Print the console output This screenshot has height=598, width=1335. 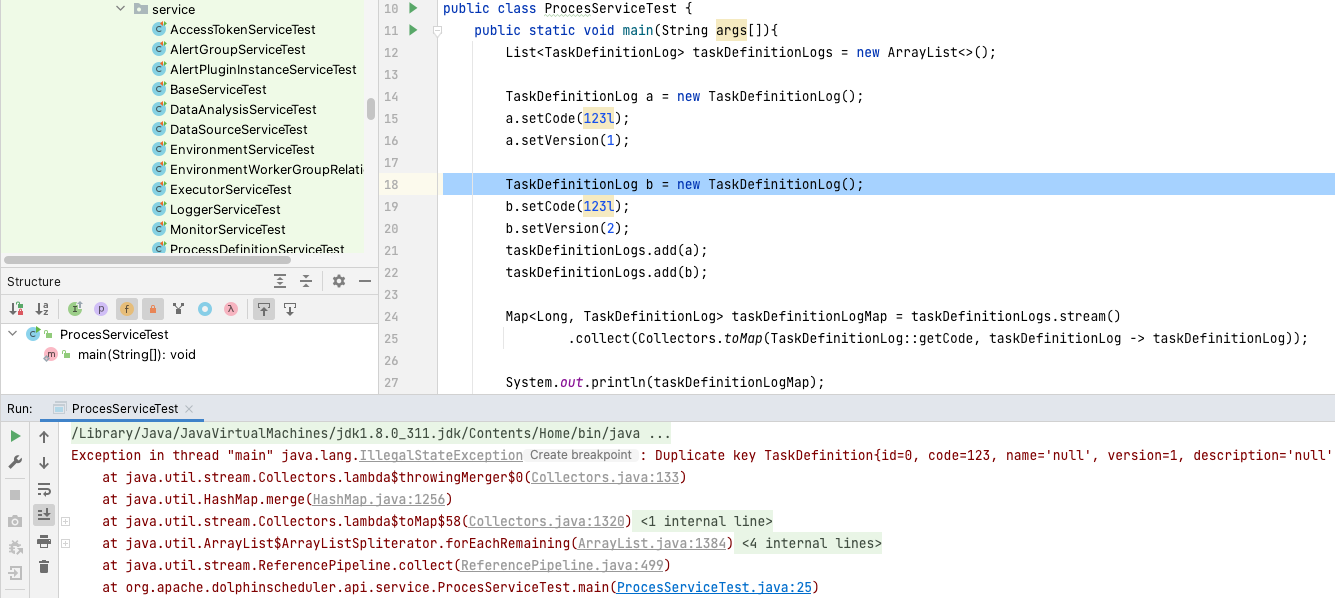pyautogui.click(x=44, y=541)
